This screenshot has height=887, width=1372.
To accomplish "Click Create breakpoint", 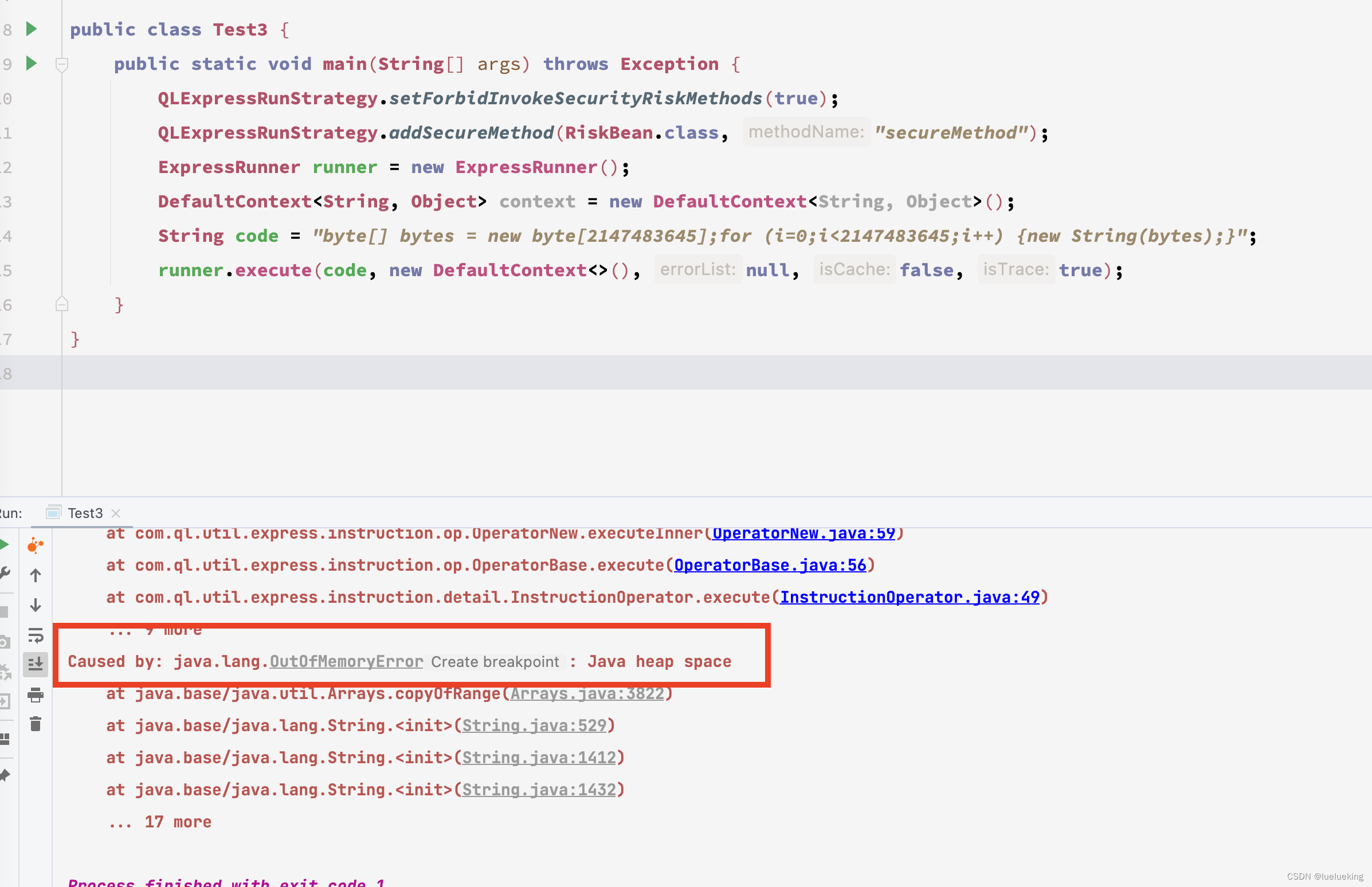I will pyautogui.click(x=495, y=662).
